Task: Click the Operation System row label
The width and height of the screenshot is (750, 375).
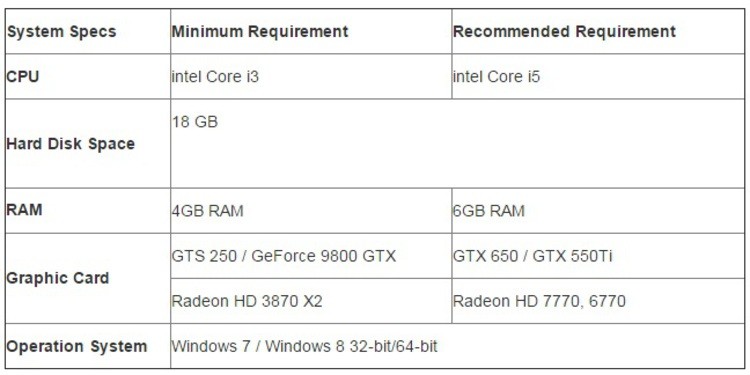Action: (77, 346)
